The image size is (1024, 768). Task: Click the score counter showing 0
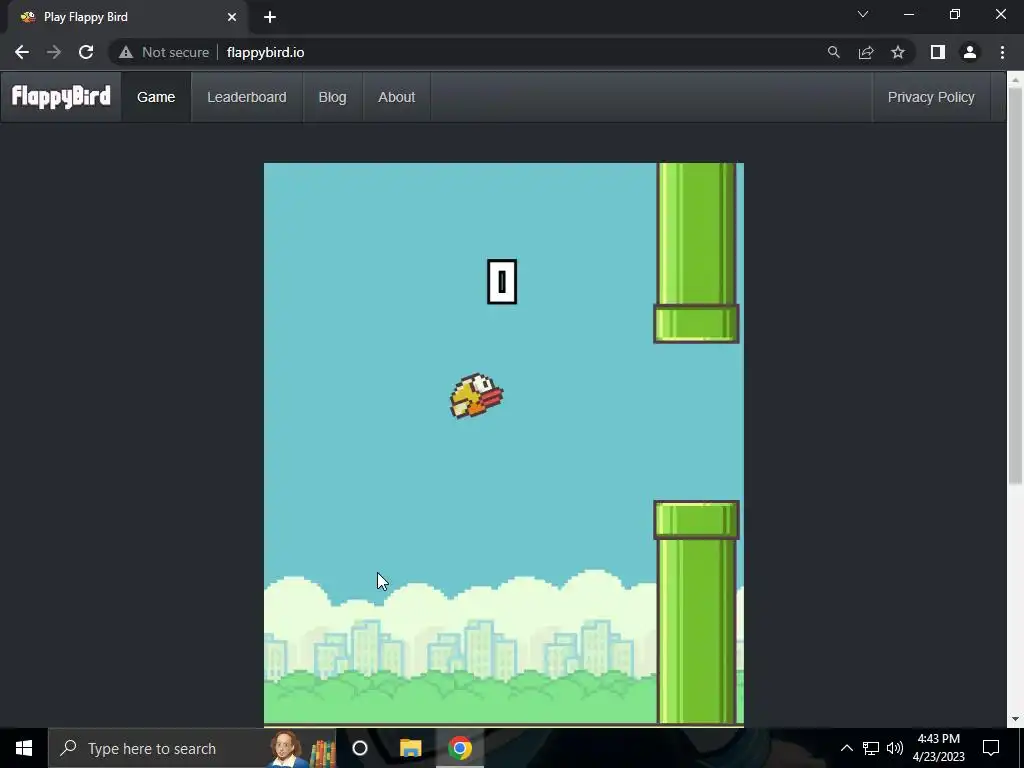pyautogui.click(x=502, y=281)
